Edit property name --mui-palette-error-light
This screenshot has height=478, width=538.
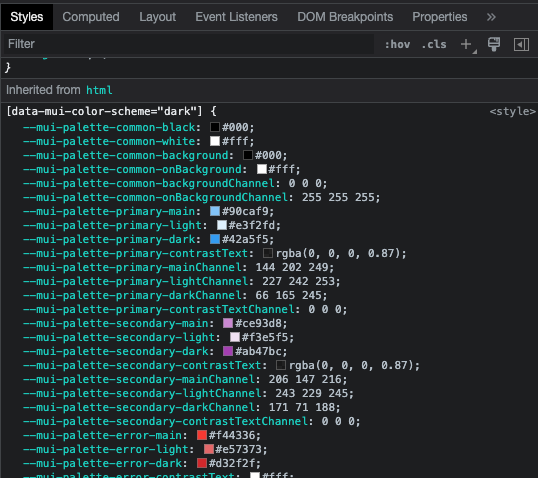(106, 449)
